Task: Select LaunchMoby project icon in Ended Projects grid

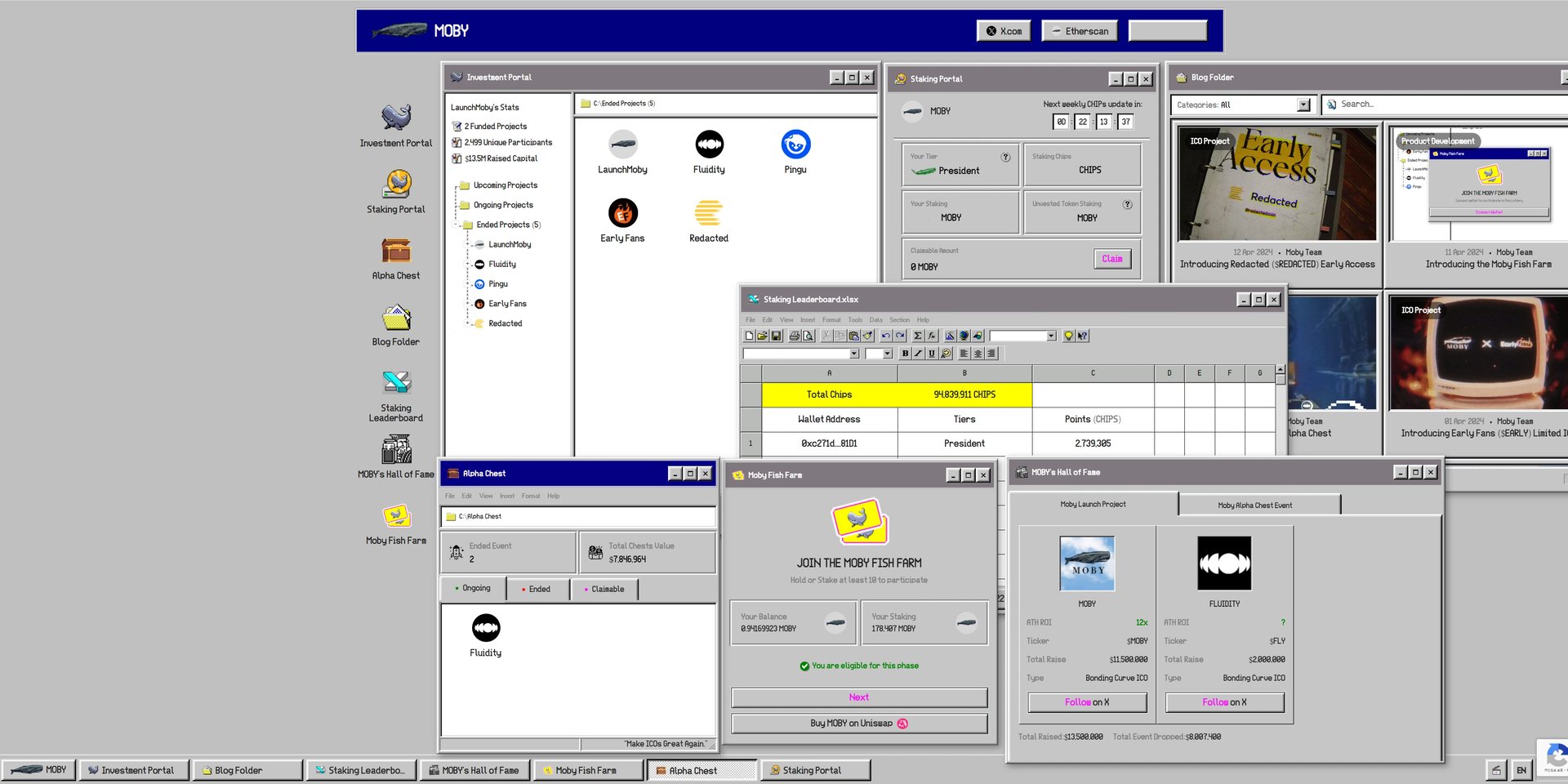Action: pyautogui.click(x=622, y=152)
